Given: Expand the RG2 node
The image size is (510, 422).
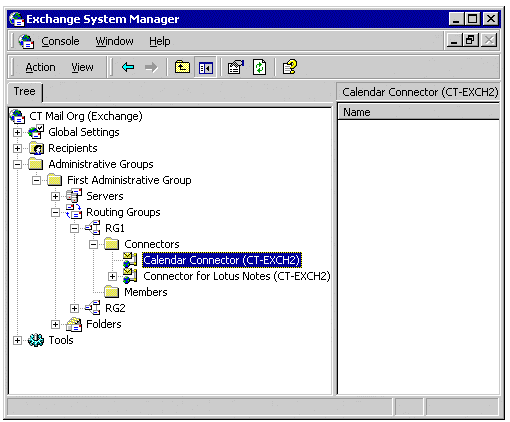Looking at the screenshot, I should 74,308.
